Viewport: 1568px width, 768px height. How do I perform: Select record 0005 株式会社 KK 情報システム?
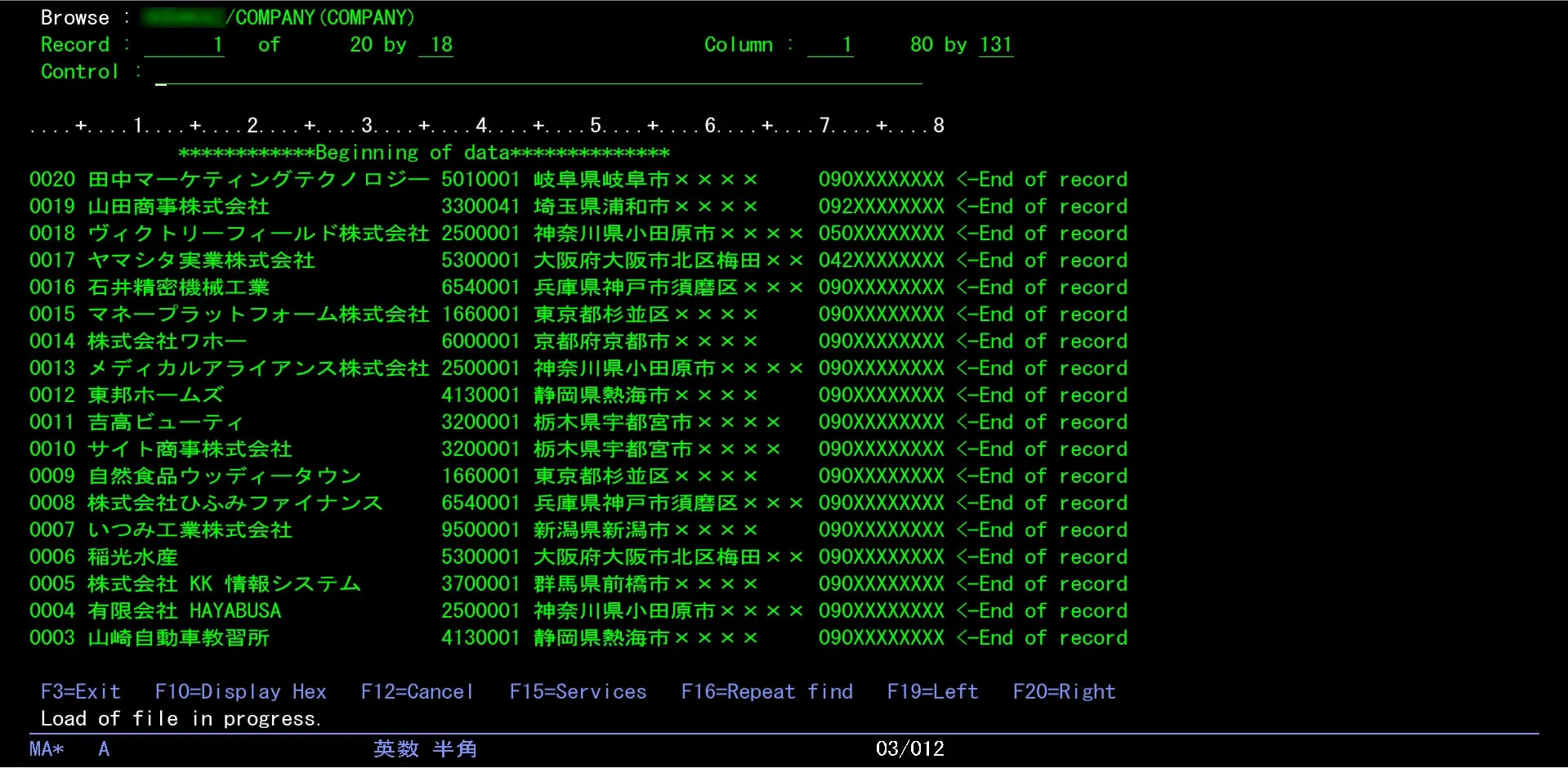[579, 583]
